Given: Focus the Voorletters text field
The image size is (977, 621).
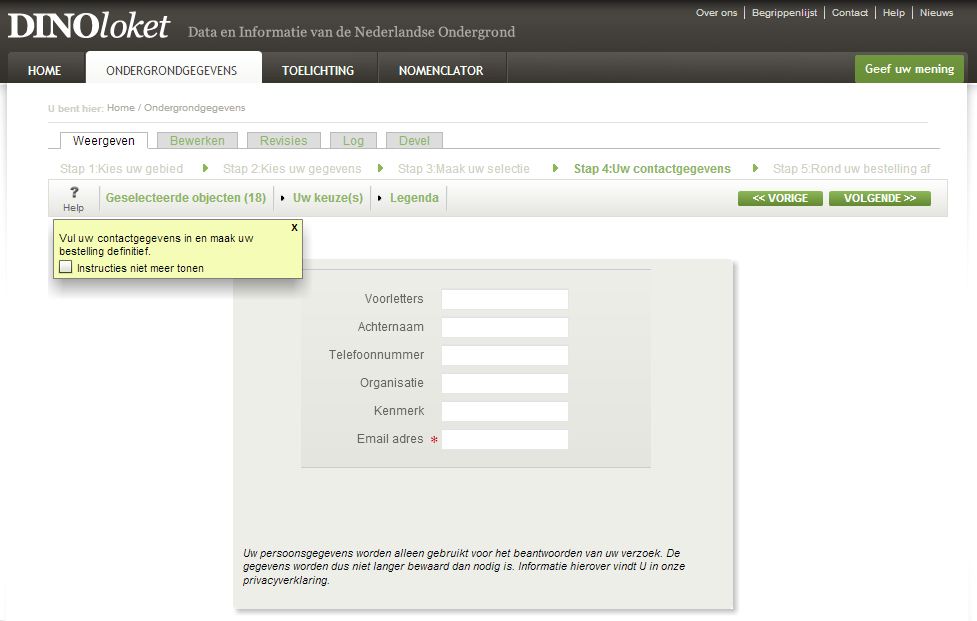Looking at the screenshot, I should [504, 300].
